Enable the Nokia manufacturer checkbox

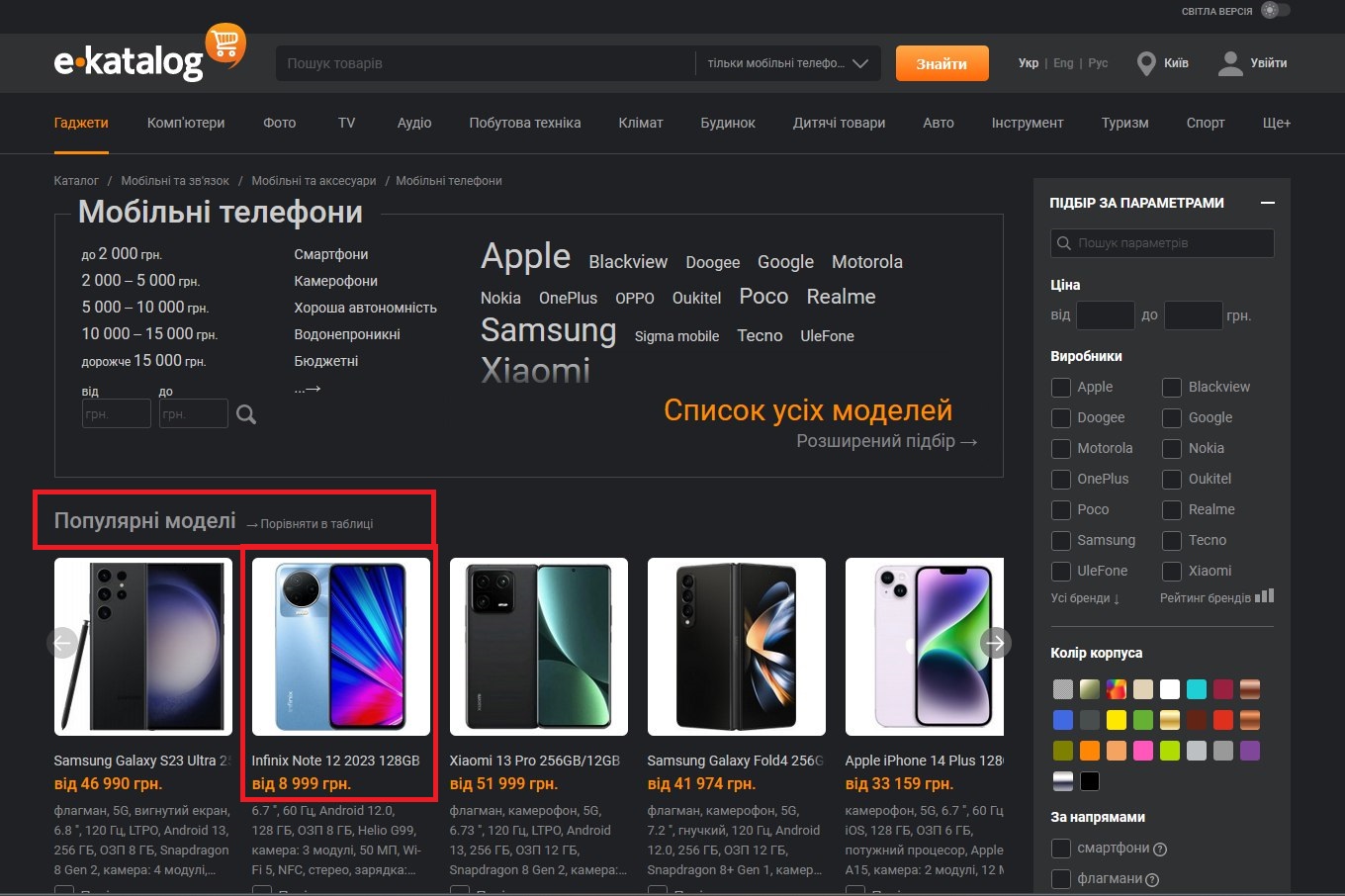click(x=1171, y=448)
